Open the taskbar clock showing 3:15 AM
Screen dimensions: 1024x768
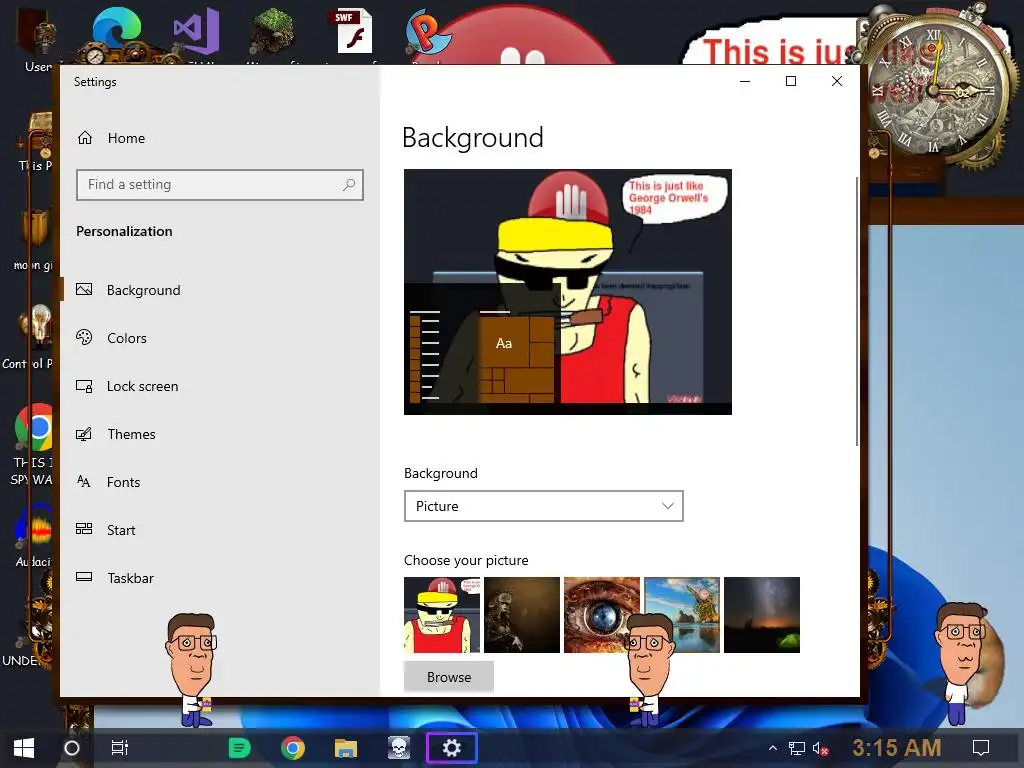tap(897, 748)
